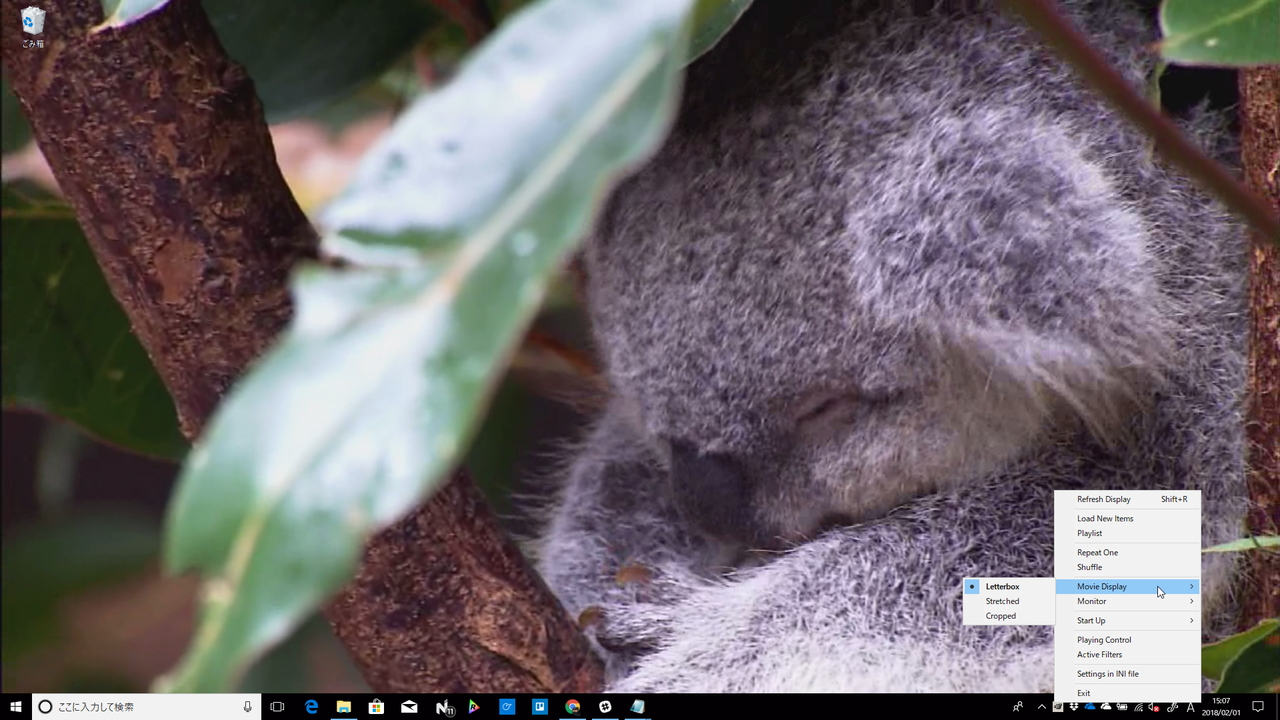The height and width of the screenshot is (720, 1280).
Task: Activate the Cortana microphone icon
Action: click(247, 707)
